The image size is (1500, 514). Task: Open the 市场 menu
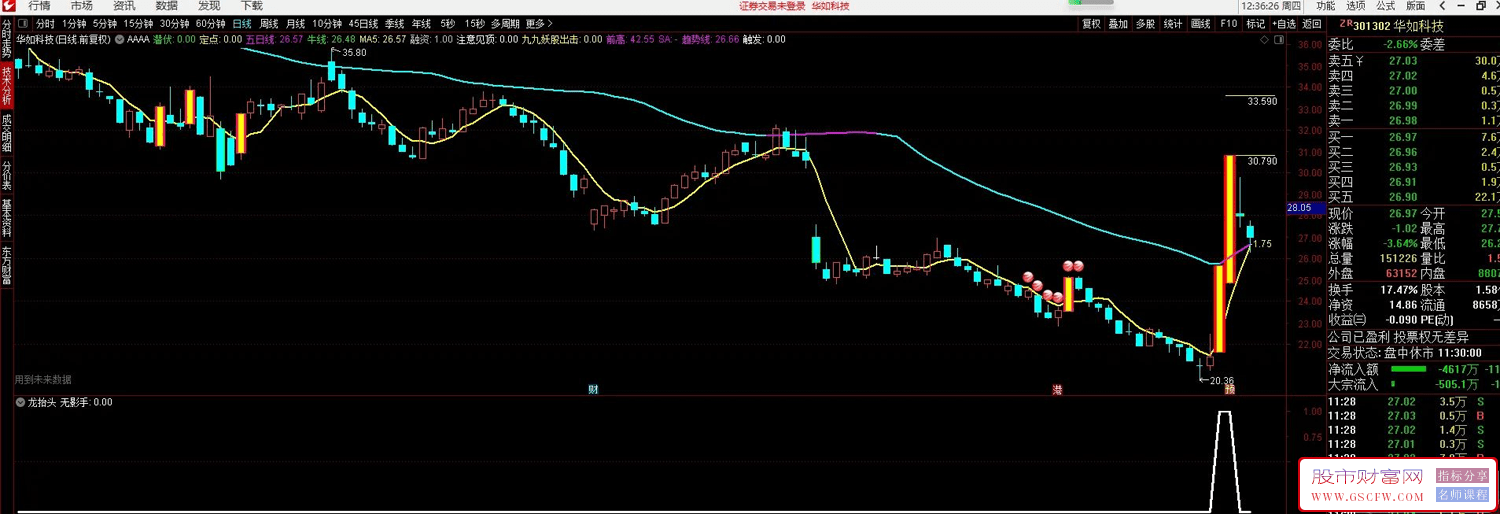coord(82,6)
